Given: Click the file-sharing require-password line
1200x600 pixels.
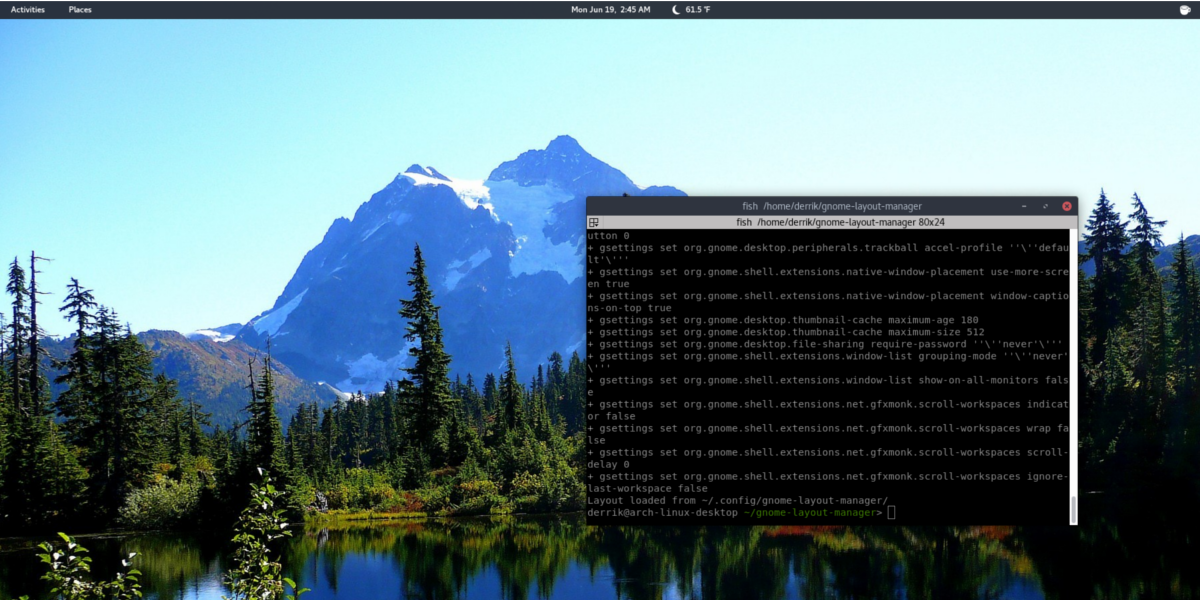Looking at the screenshot, I should (826, 344).
